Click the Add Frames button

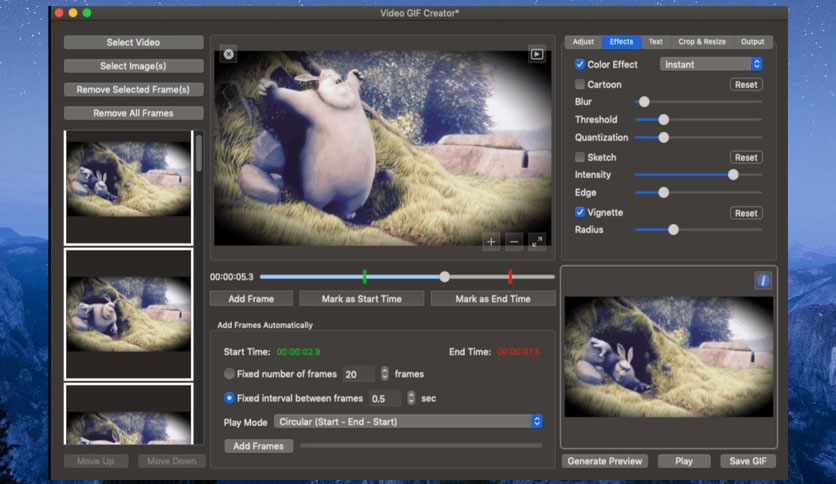tap(259, 446)
